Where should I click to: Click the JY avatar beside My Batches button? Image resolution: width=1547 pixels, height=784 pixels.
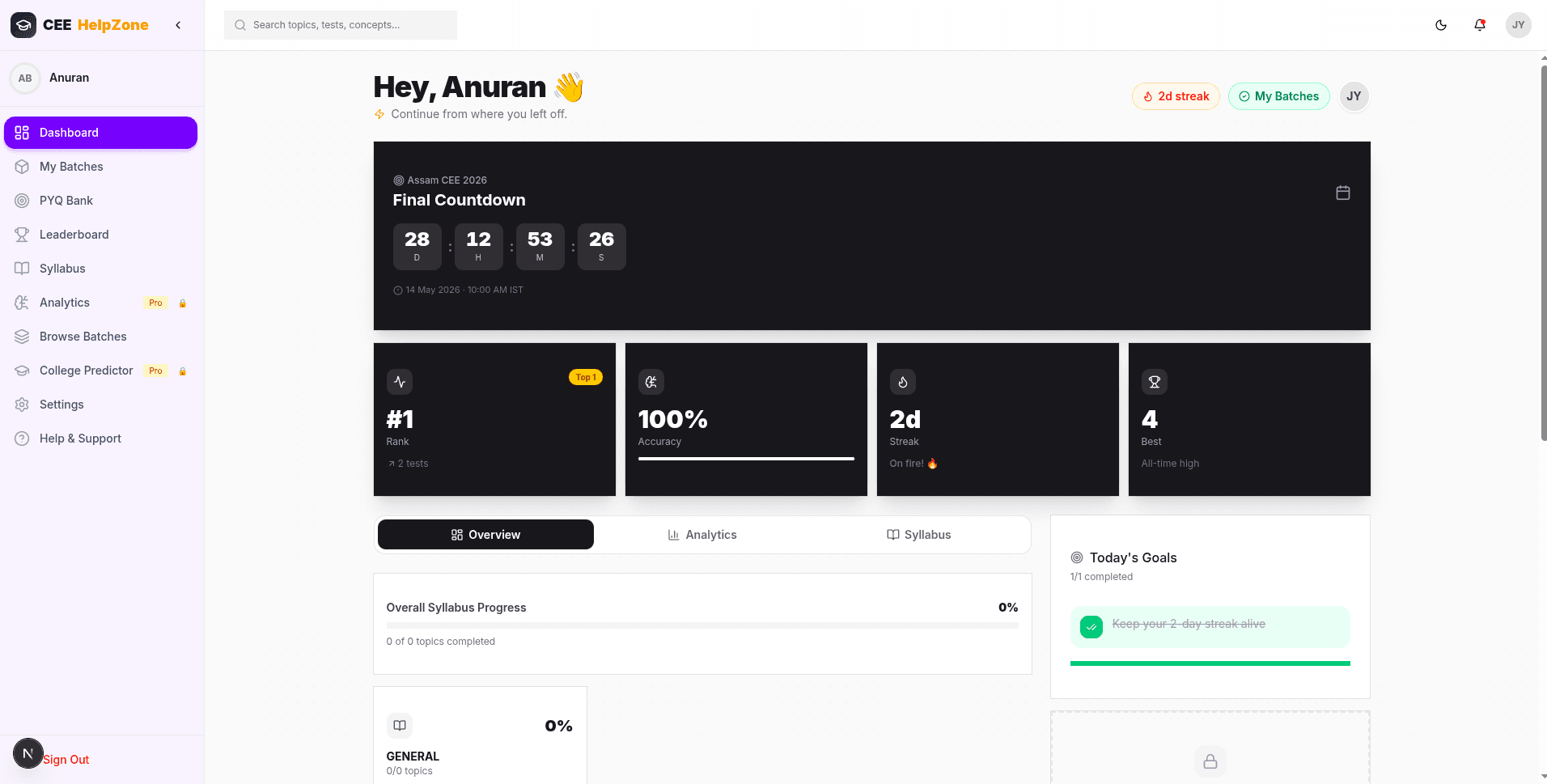(x=1354, y=96)
